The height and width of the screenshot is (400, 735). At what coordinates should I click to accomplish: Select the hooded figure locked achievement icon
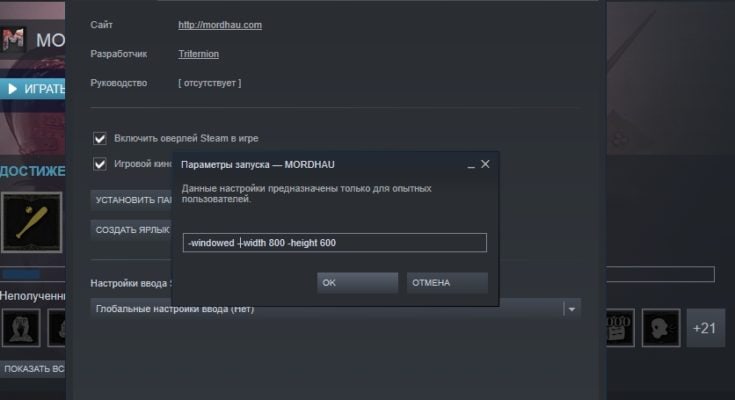point(21,328)
